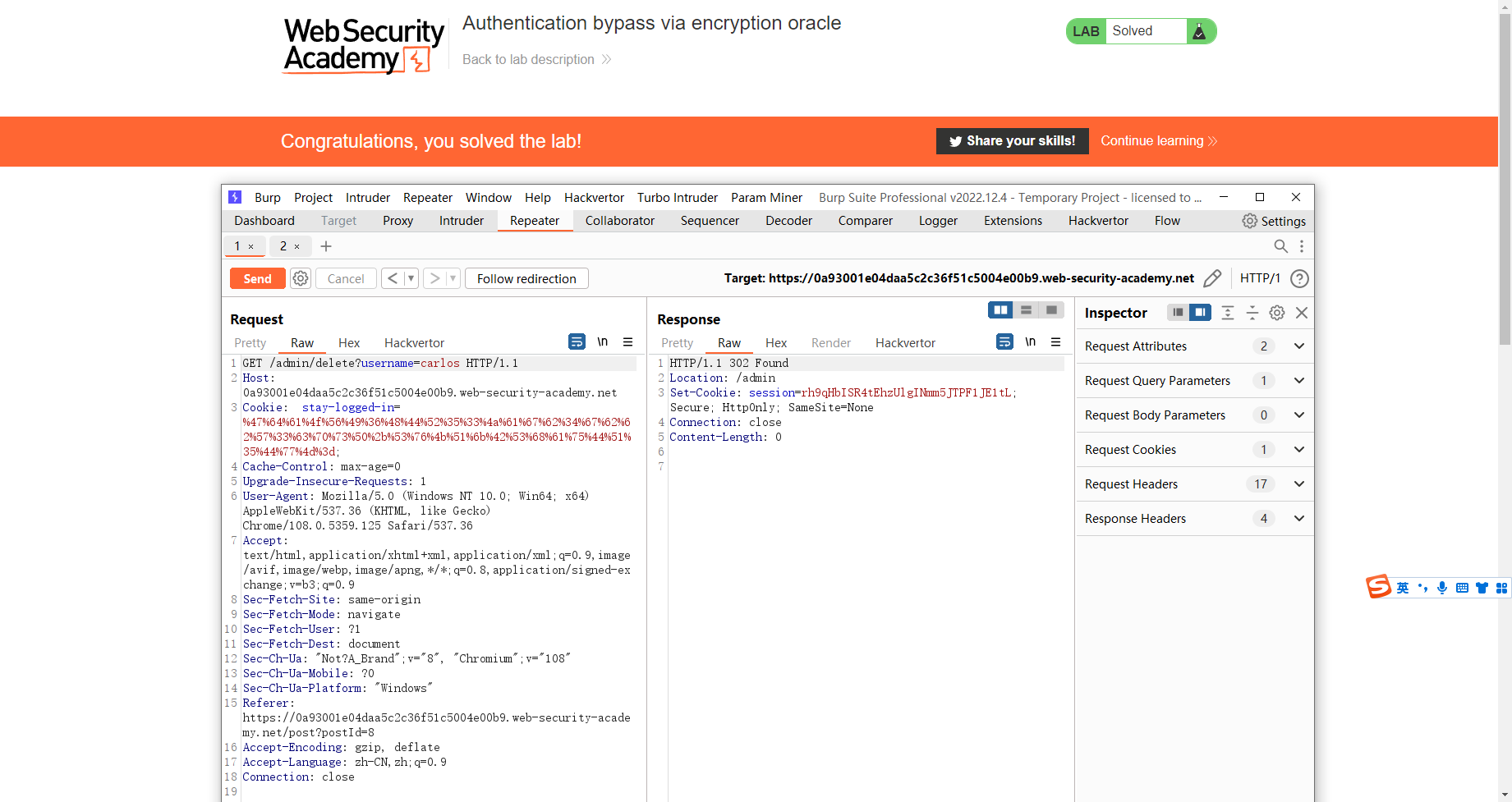Switch to the Decoder tab
Image resolution: width=1512 pixels, height=802 pixels.
[x=788, y=221]
